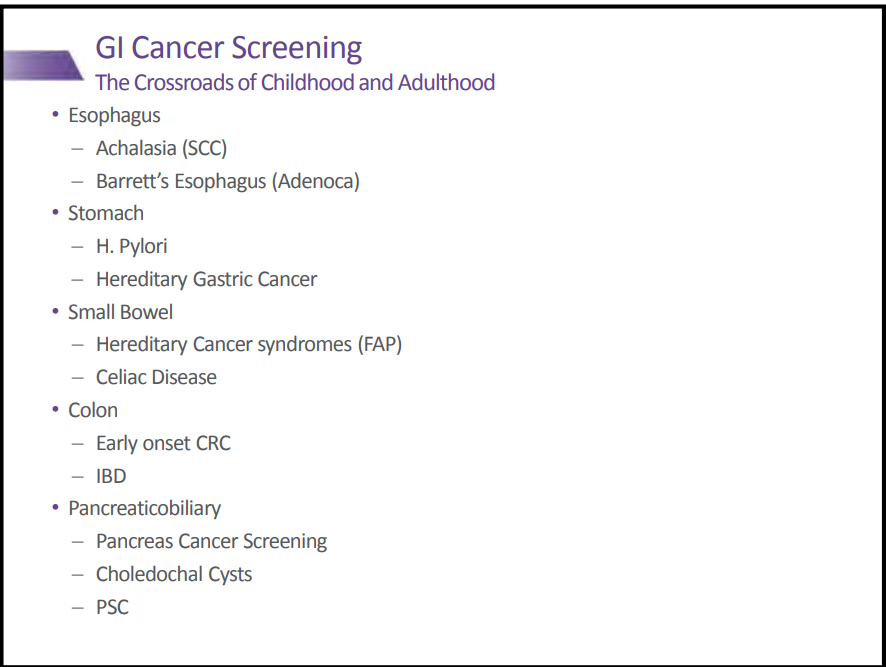This screenshot has height=667, width=886.
Task: Select the "H. Pylori" sub-bullet
Action: pos(131,246)
